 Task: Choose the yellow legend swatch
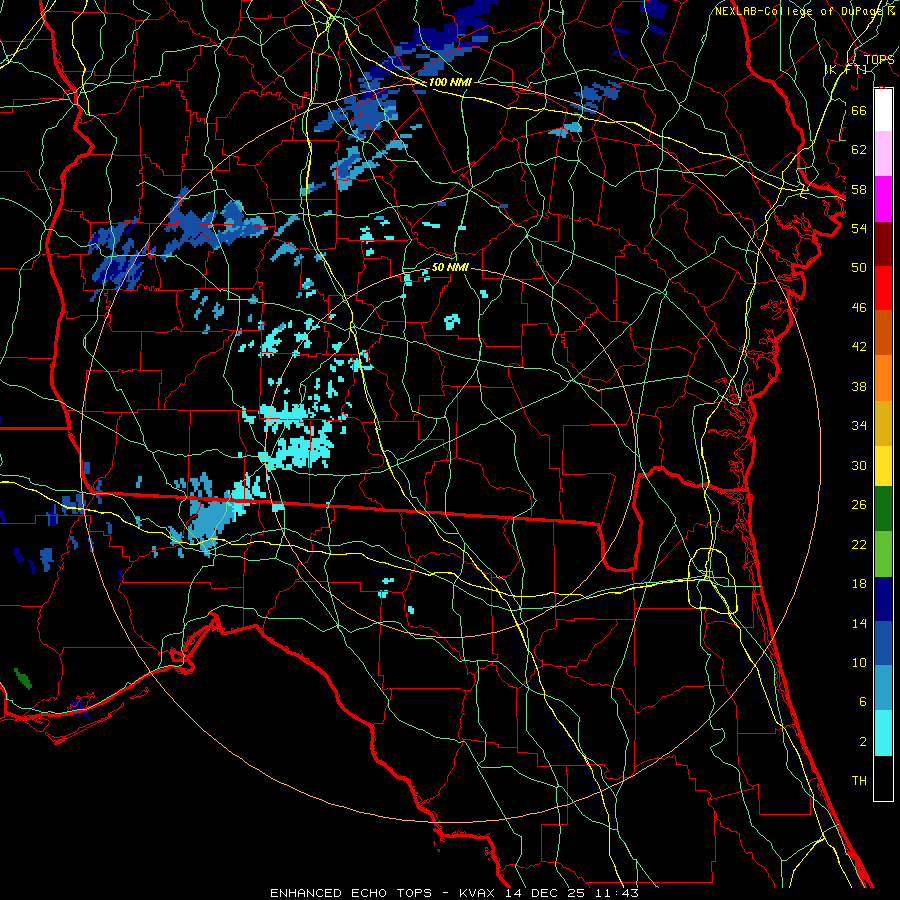coord(883,465)
